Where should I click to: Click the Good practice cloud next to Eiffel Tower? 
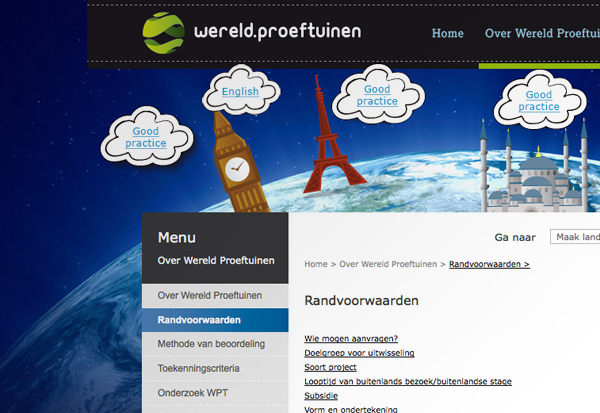[377, 95]
